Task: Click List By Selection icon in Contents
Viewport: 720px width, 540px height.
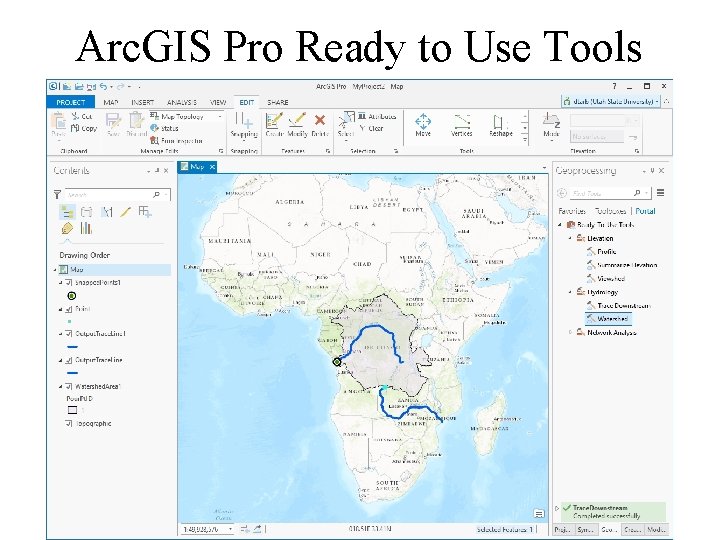Action: point(107,212)
